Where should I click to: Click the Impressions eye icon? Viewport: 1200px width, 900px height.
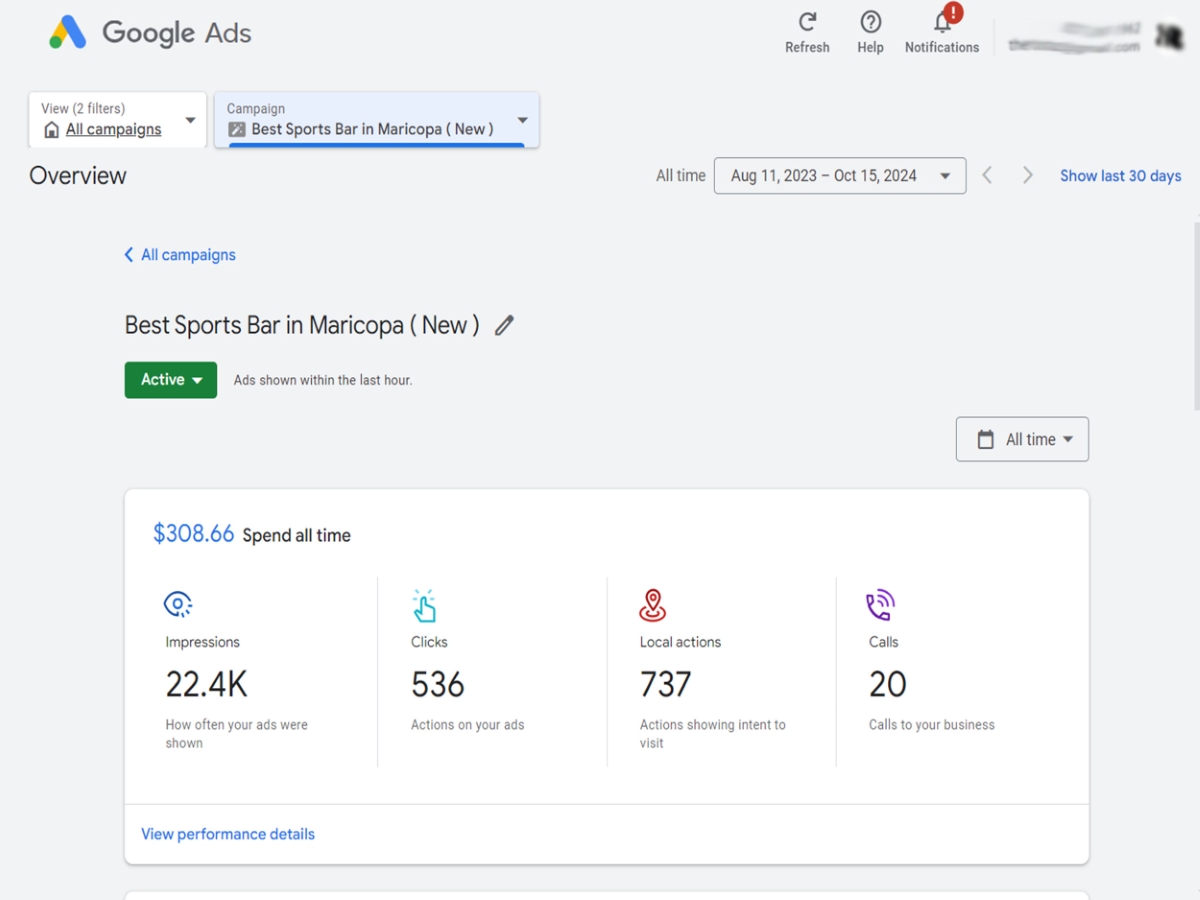point(178,604)
